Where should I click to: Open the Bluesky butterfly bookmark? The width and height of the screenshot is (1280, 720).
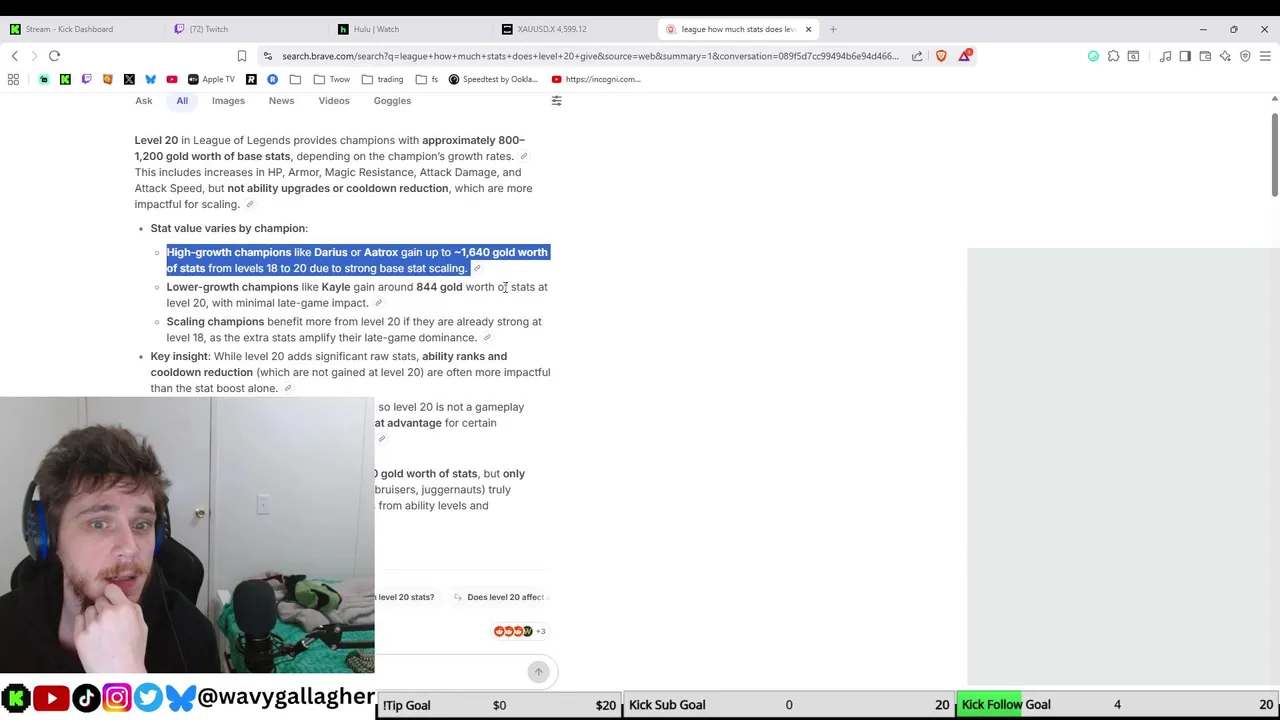click(150, 79)
